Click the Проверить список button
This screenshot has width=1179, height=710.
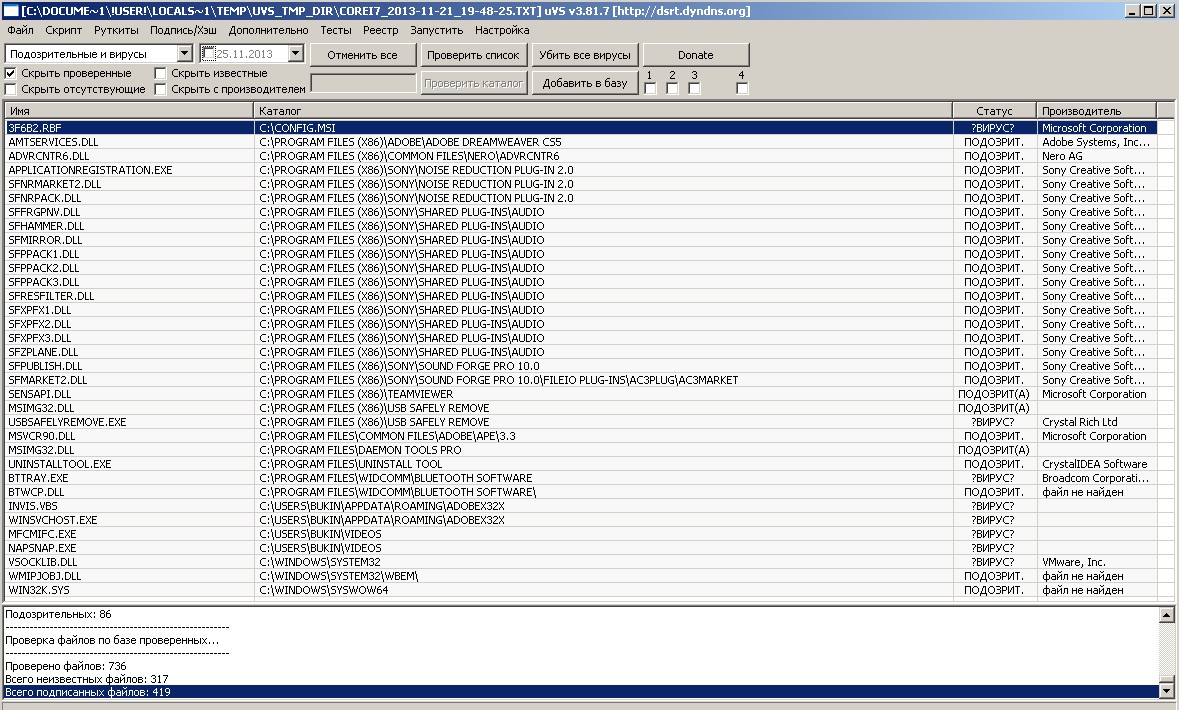tap(473, 55)
